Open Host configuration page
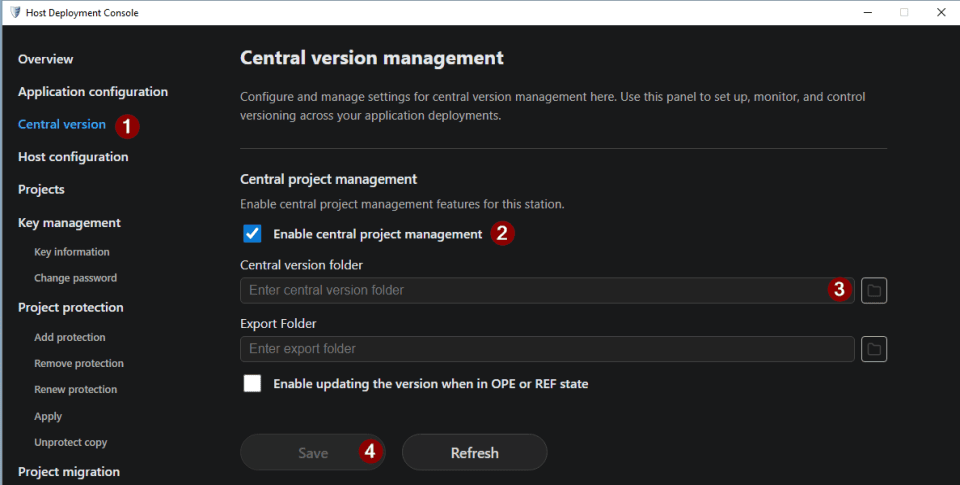 point(73,157)
